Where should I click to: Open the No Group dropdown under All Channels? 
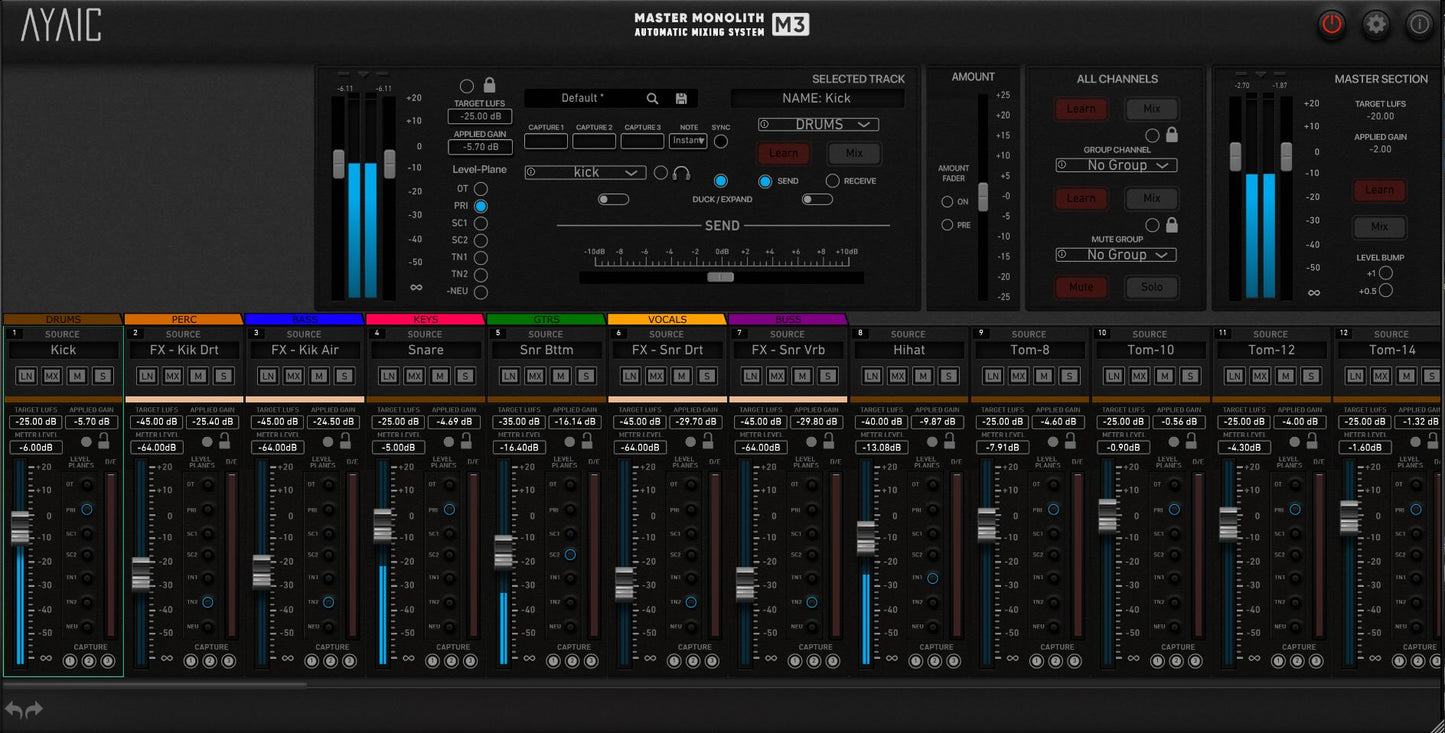click(x=1115, y=165)
